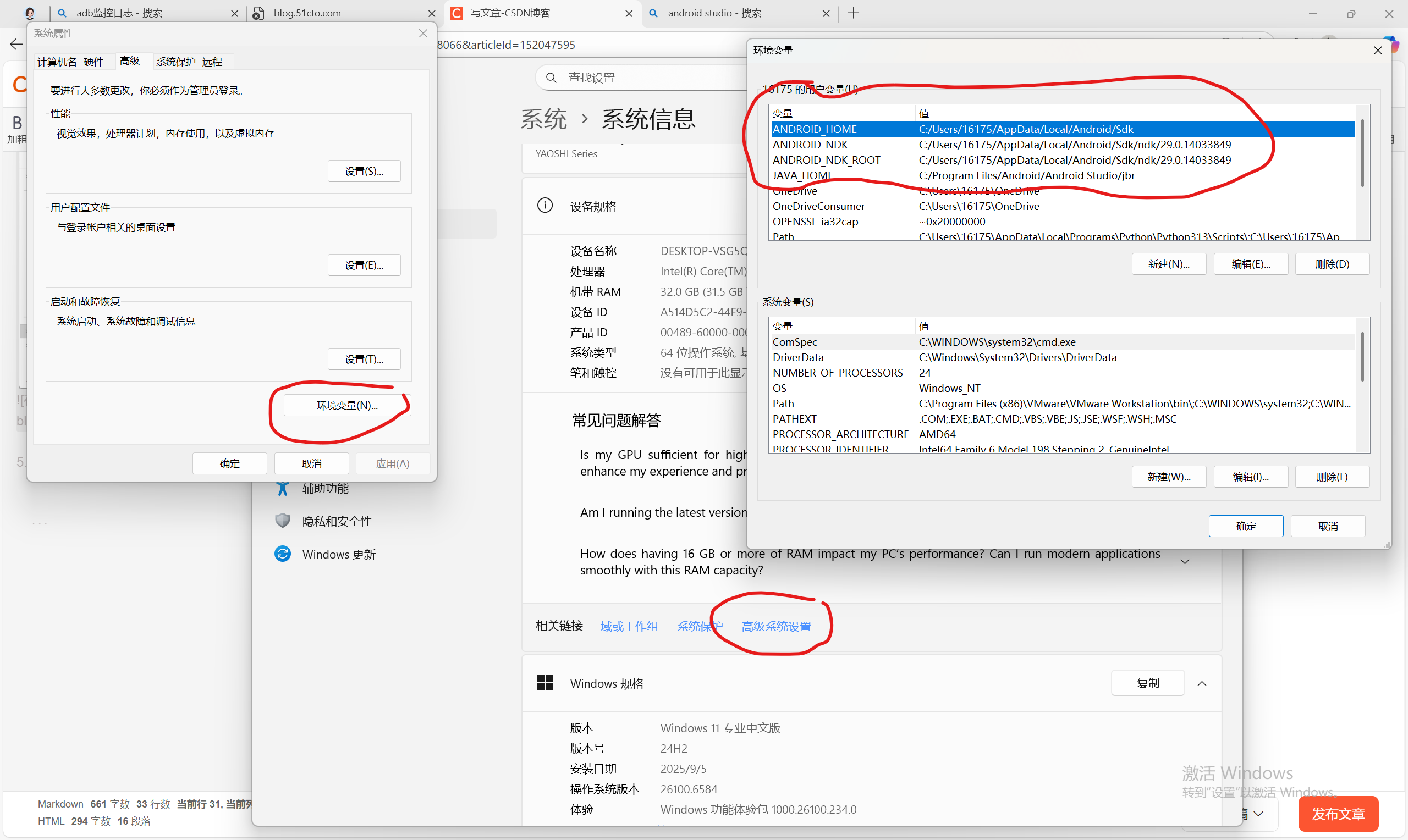Select the PATHEXT system variable row
This screenshot has width=1408, height=840.
tap(1063, 419)
